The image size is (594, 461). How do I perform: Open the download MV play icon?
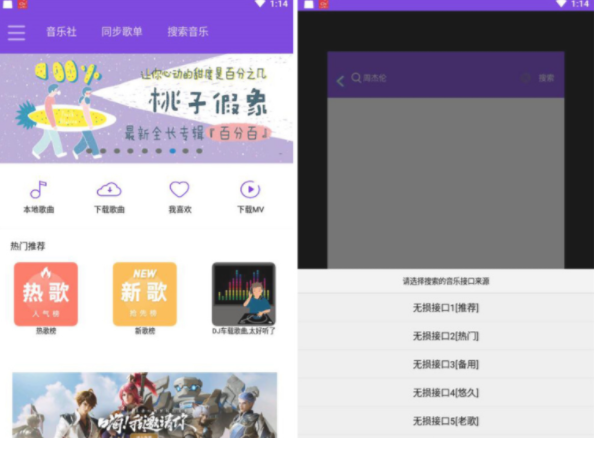click(250, 189)
